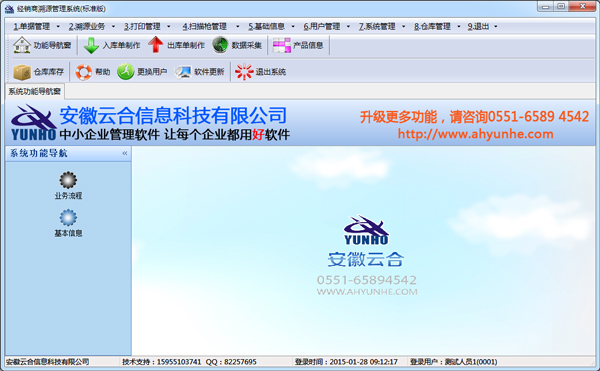The image size is (600, 371).
Task: Click 登录时间 entry in status bar
Action: [x=346, y=362]
